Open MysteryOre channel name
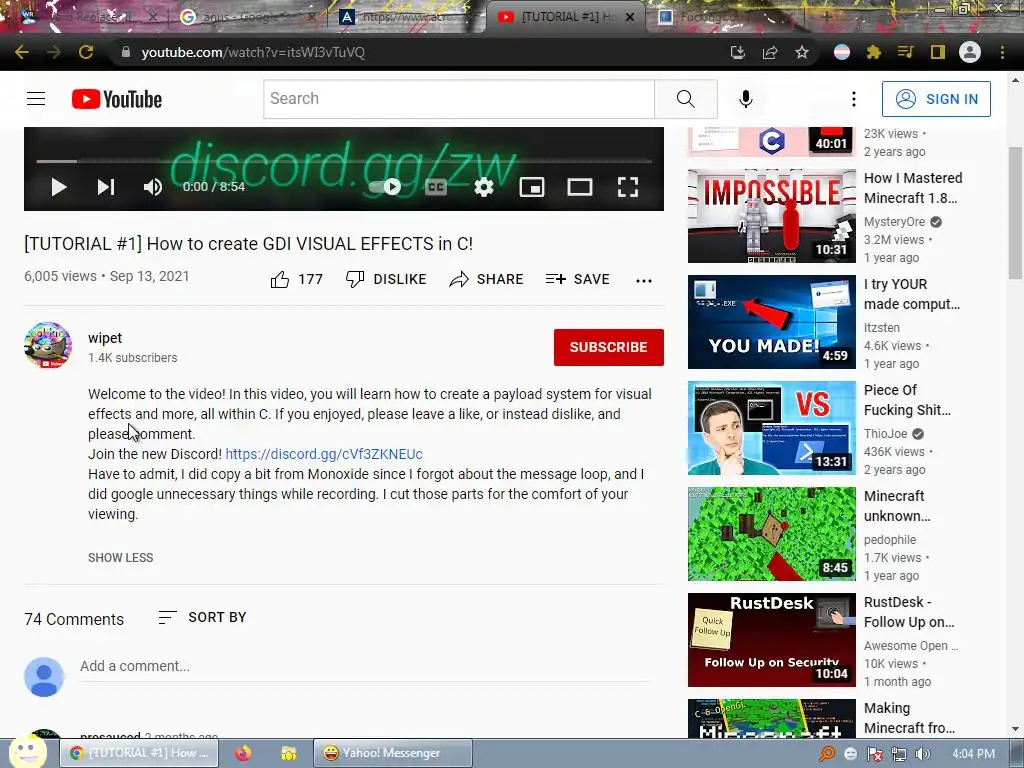Image resolution: width=1024 pixels, height=768 pixels. (894, 222)
